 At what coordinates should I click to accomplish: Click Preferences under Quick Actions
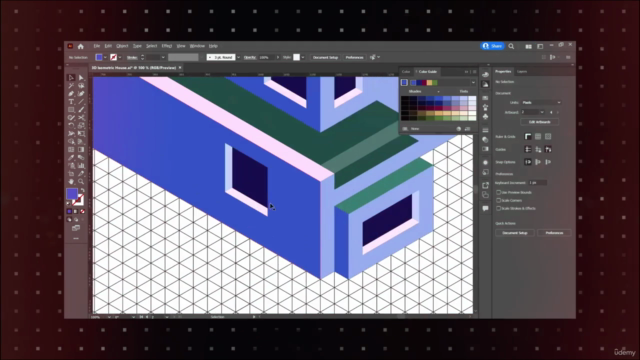[x=554, y=233]
